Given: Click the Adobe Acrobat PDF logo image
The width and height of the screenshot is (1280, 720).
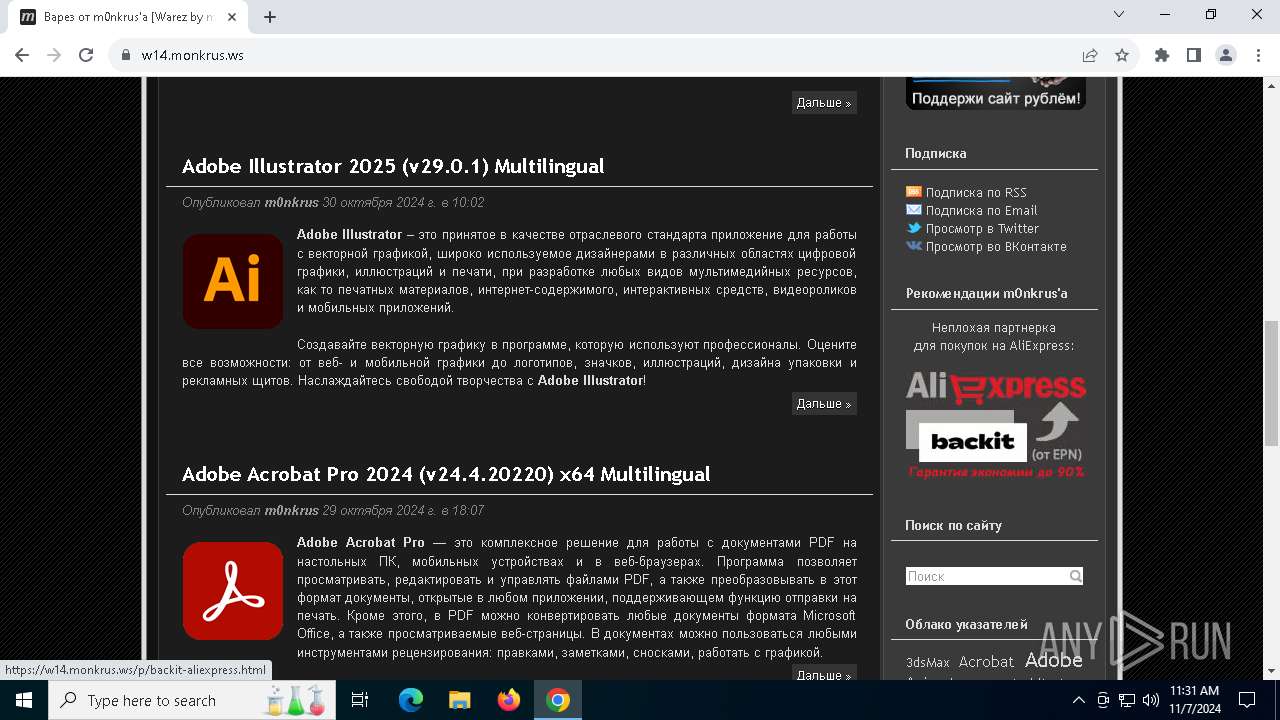Looking at the screenshot, I should click(x=233, y=590).
